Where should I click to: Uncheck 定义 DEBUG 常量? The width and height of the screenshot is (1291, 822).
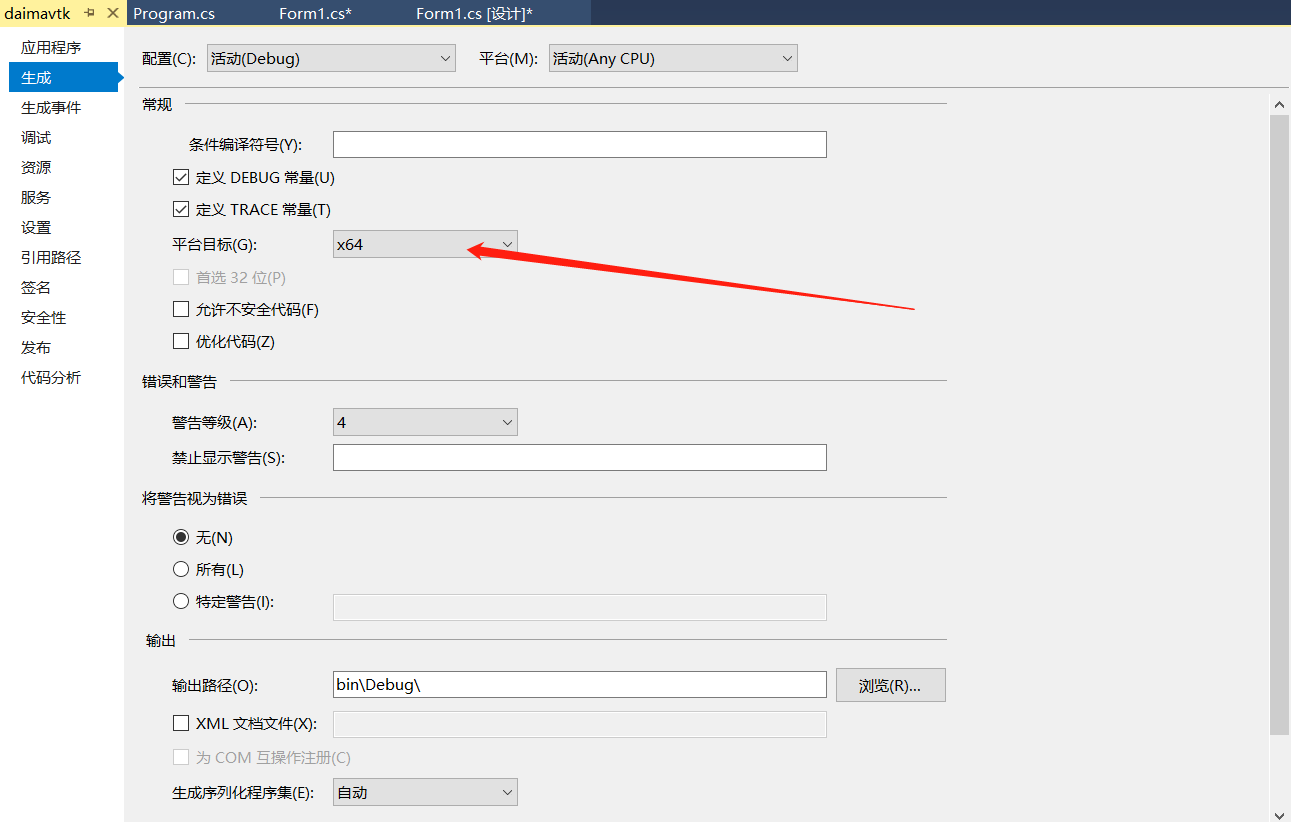(181, 176)
